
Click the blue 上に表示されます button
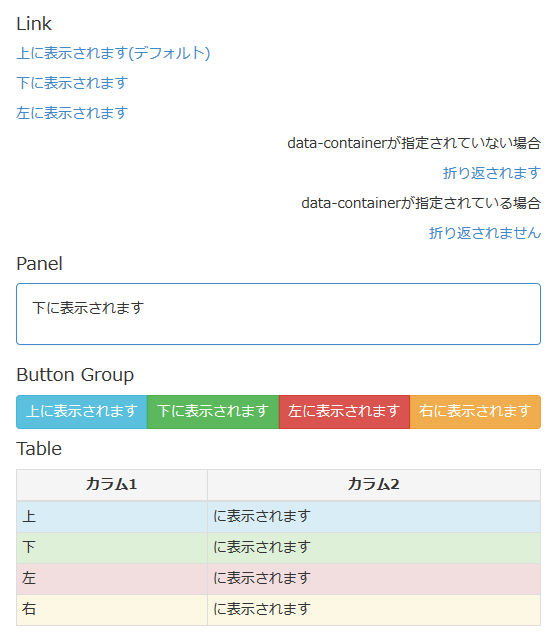[82, 412]
